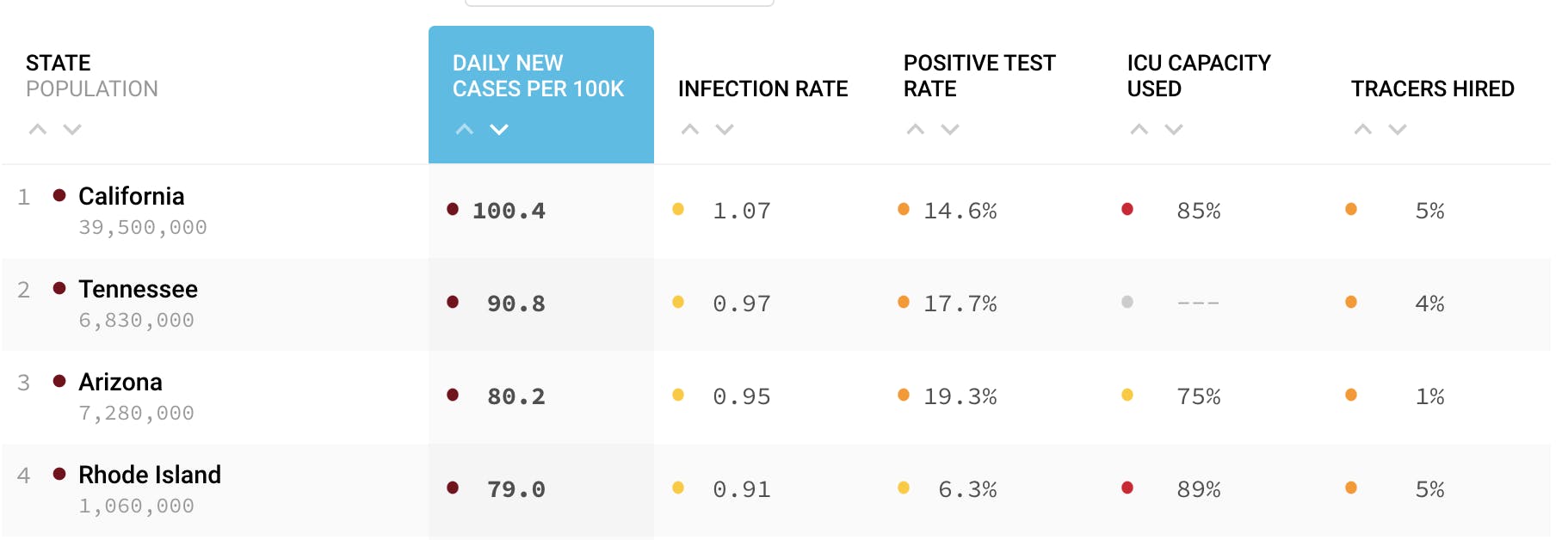The width and height of the screenshot is (1568, 540).
Task: Sort Tracers Hired descending arrow
Action: click(x=1398, y=130)
